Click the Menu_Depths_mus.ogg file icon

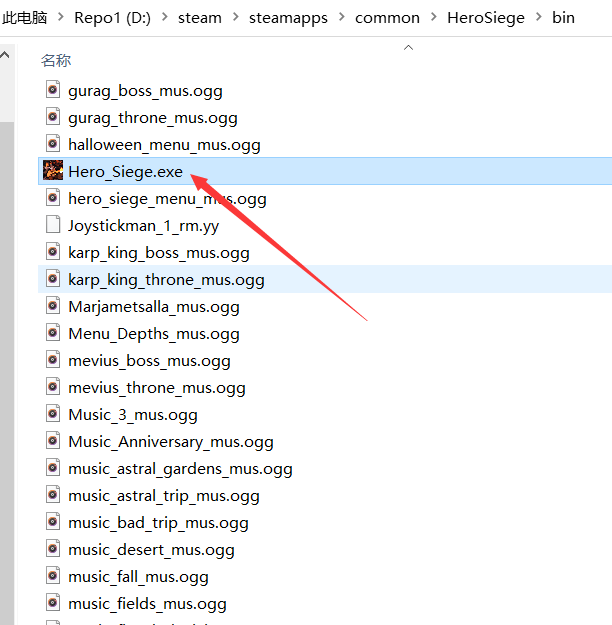(53, 332)
